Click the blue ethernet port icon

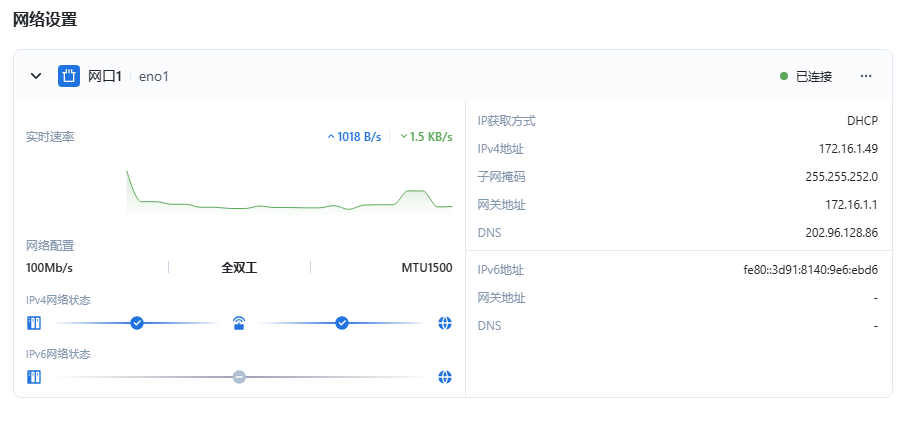[69, 76]
